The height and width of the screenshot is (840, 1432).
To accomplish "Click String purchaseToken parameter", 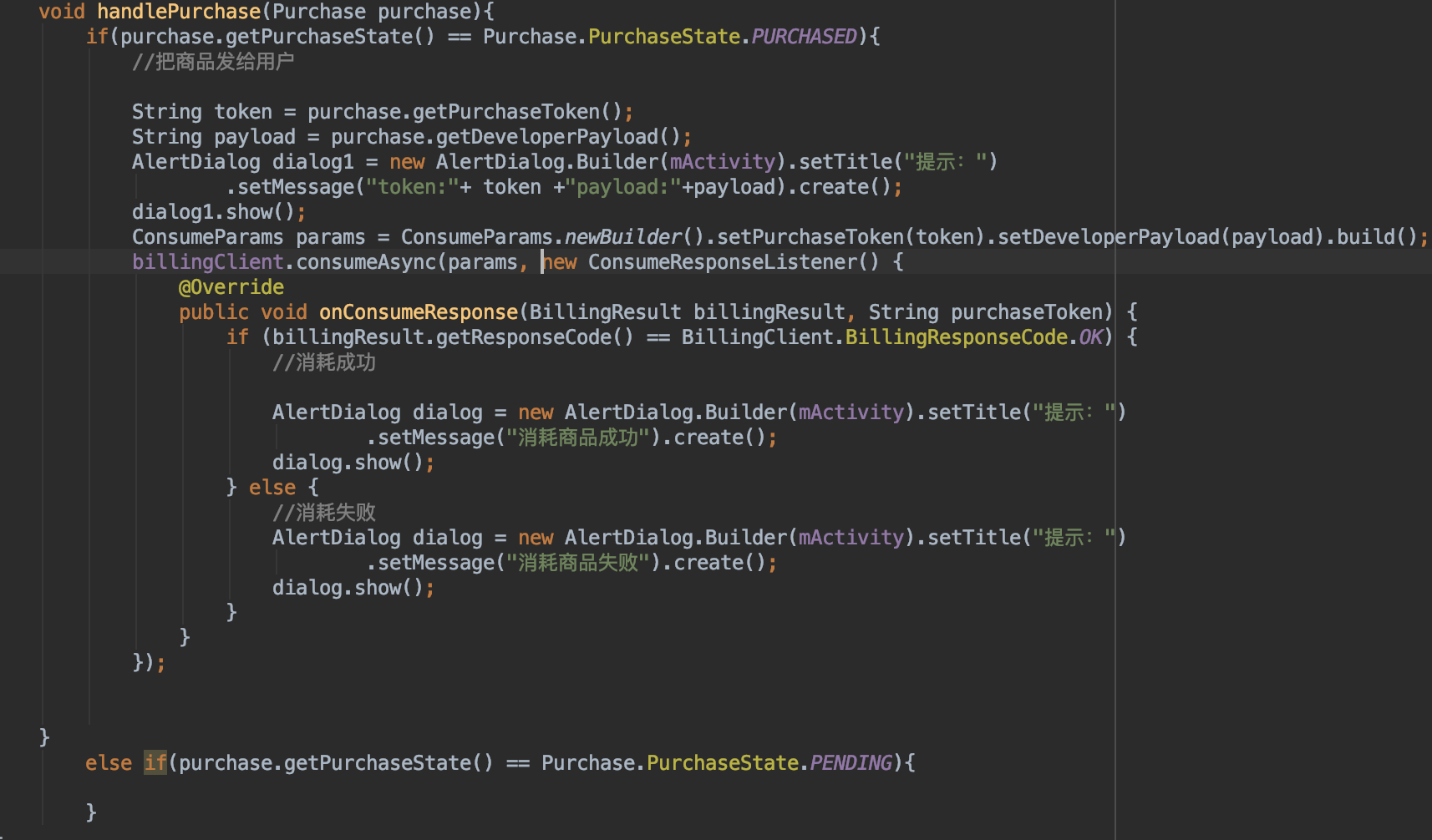I will [986, 312].
